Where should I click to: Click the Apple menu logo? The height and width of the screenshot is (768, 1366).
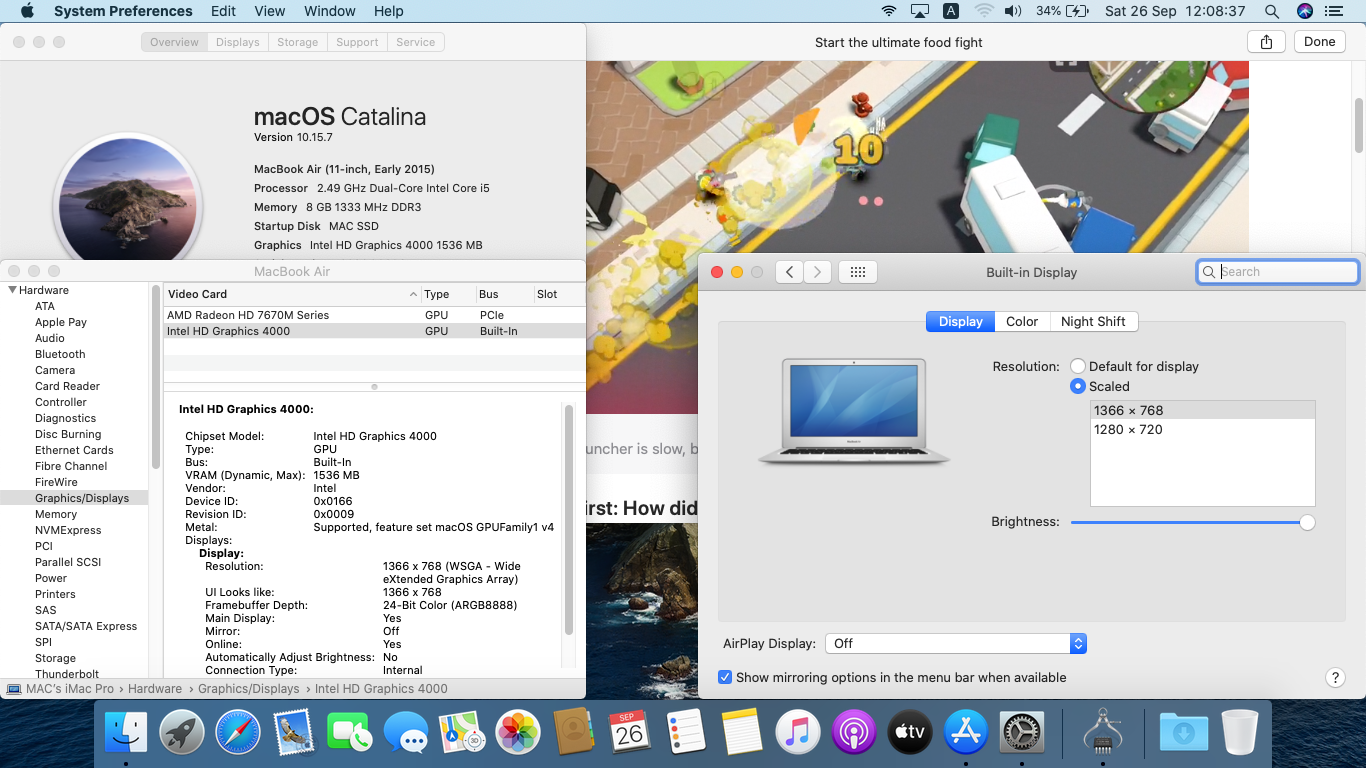tap(27, 11)
